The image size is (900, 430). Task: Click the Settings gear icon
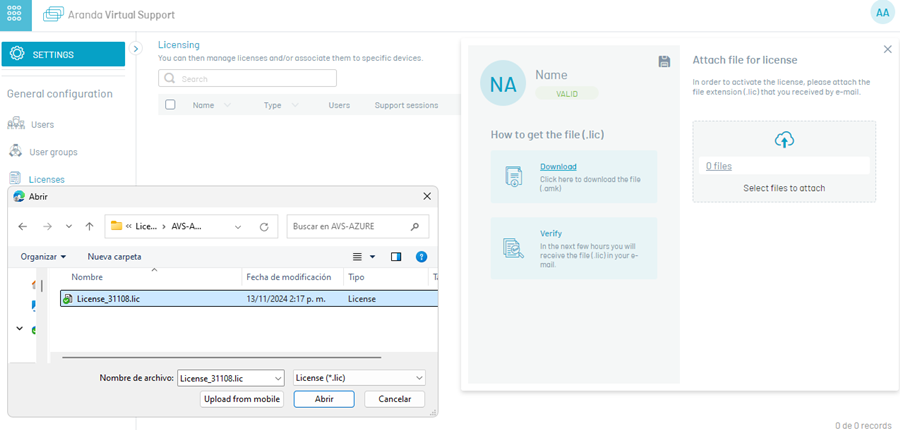(x=17, y=55)
